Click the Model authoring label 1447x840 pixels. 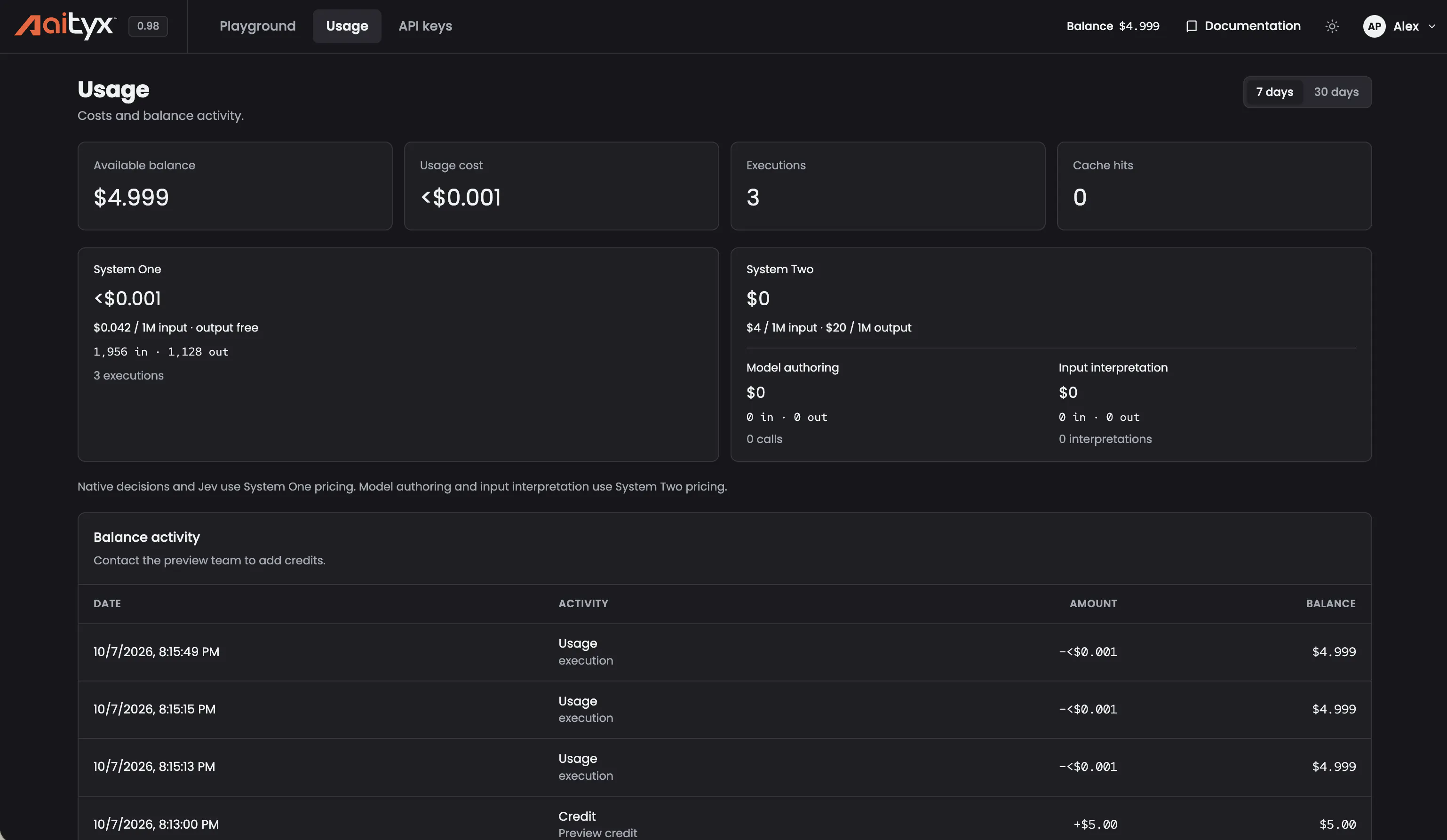tap(792, 367)
